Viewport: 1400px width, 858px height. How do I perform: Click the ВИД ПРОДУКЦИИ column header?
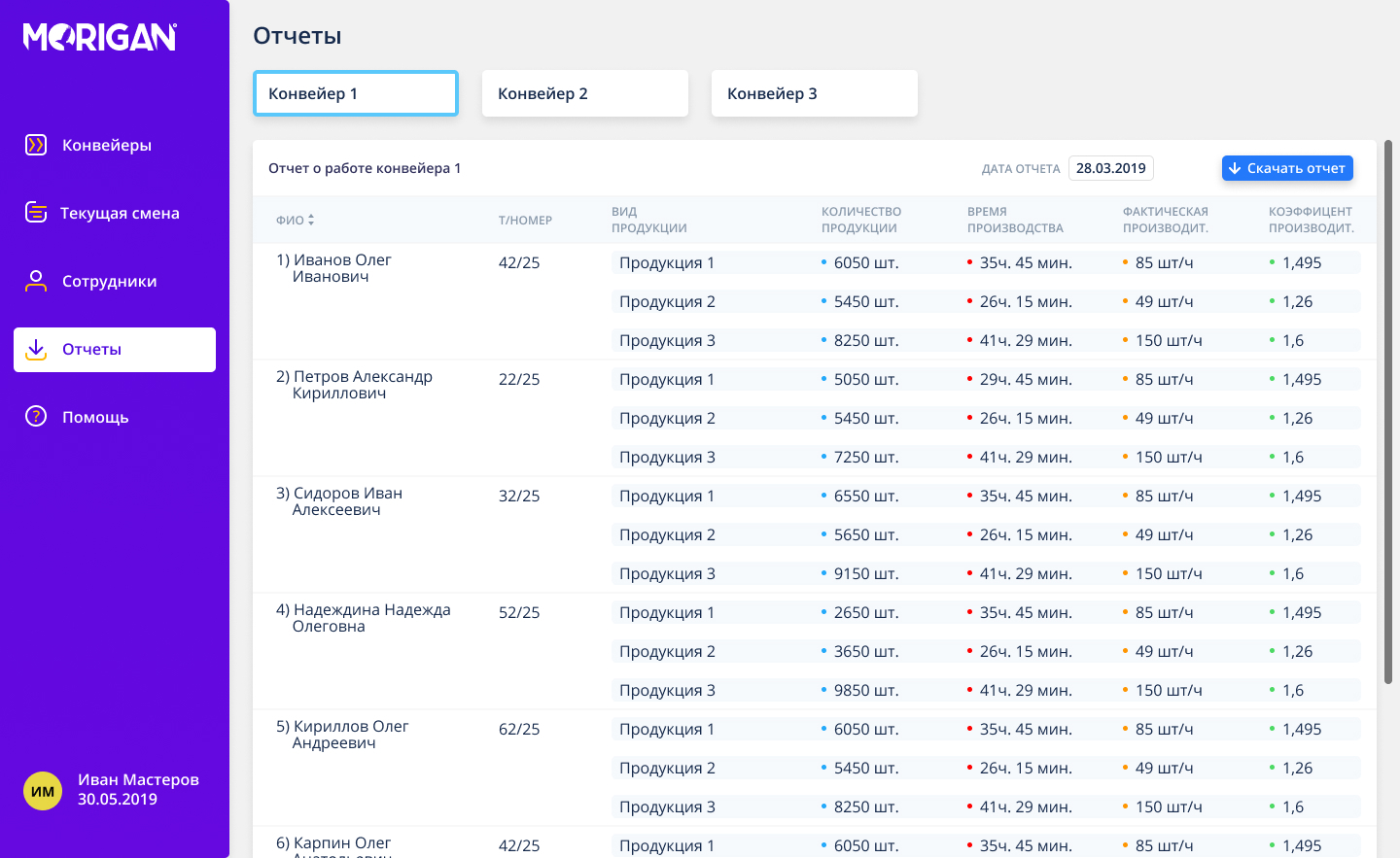click(649, 220)
